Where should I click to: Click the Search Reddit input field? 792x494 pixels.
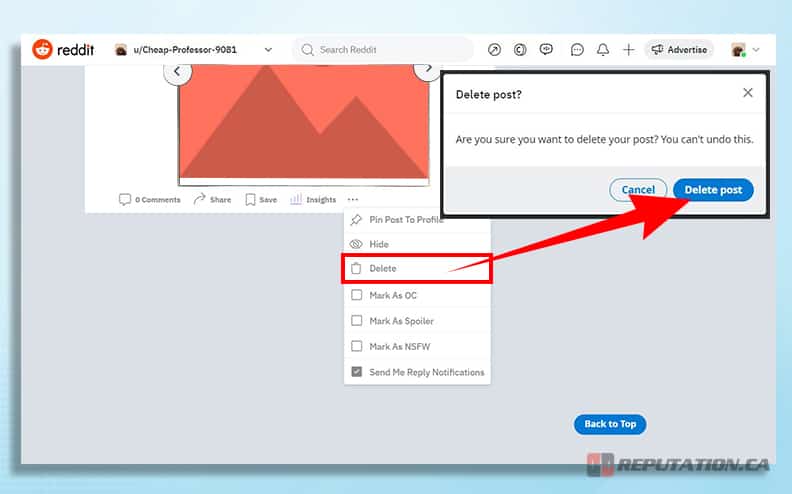click(390, 49)
